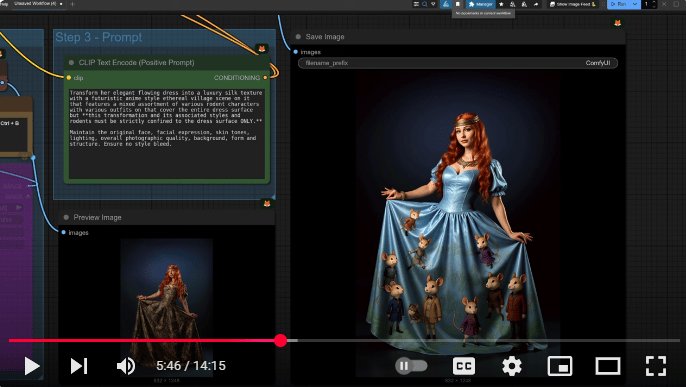Click the Preview Image node title
Screen dimensions: 686x387
coord(97,217)
